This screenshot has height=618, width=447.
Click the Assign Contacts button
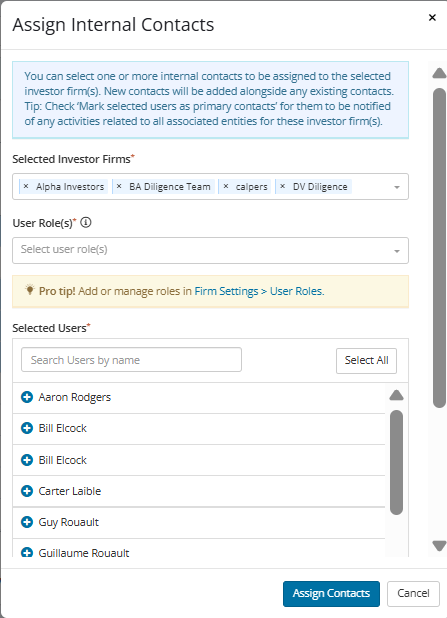tap(331, 594)
